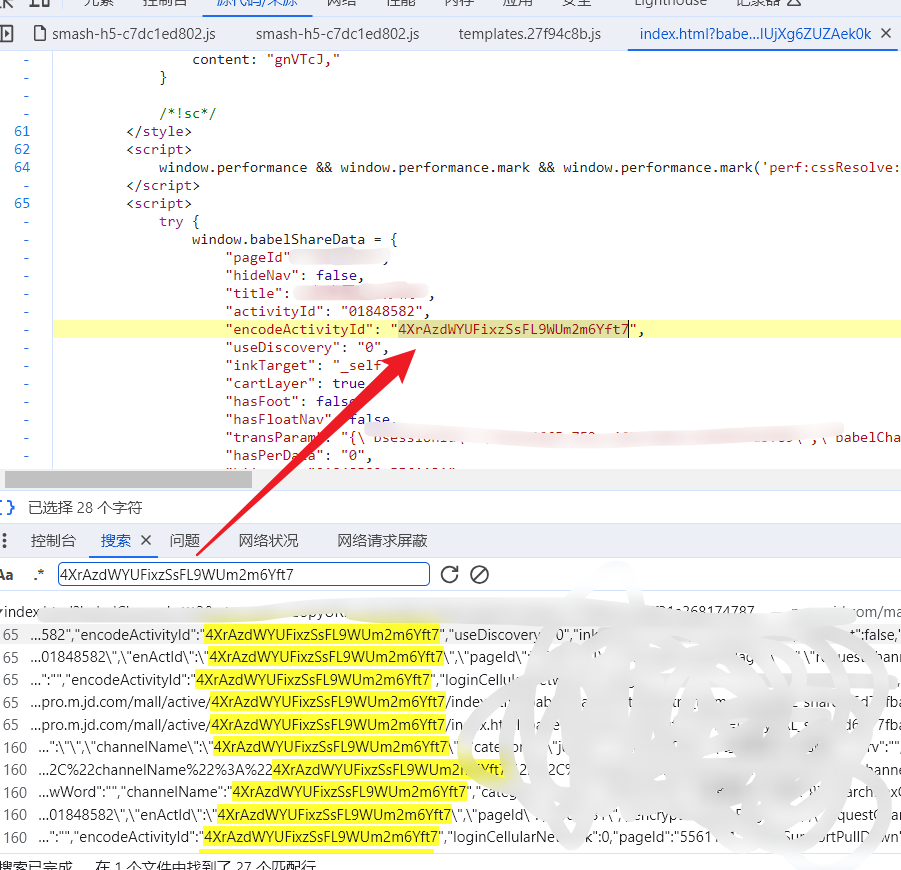This screenshot has height=870, width=901.
Task: Open the first smash-h5-c7dc1ed802.js tab with file icon
Action: coord(125,34)
